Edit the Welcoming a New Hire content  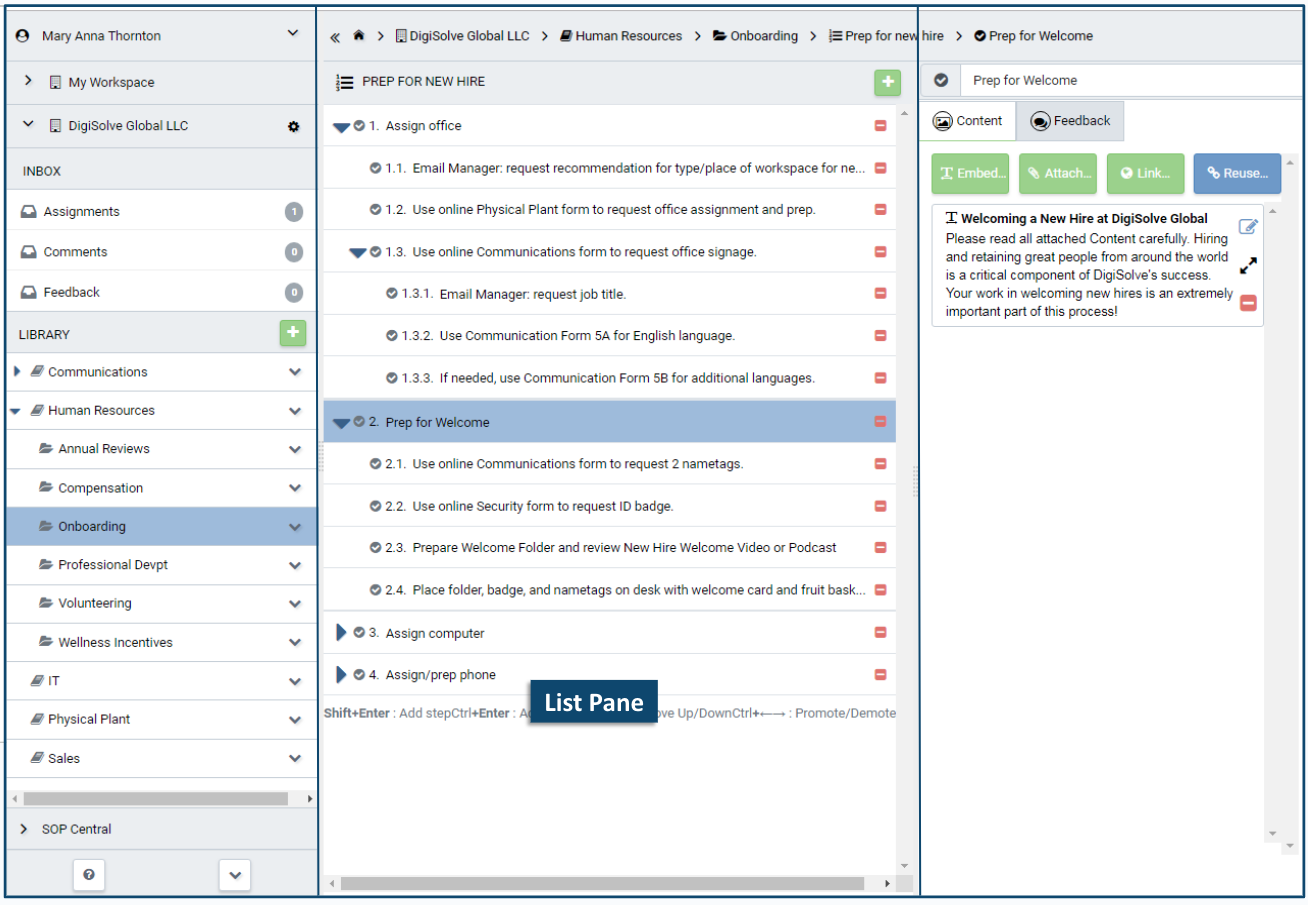(x=1248, y=227)
